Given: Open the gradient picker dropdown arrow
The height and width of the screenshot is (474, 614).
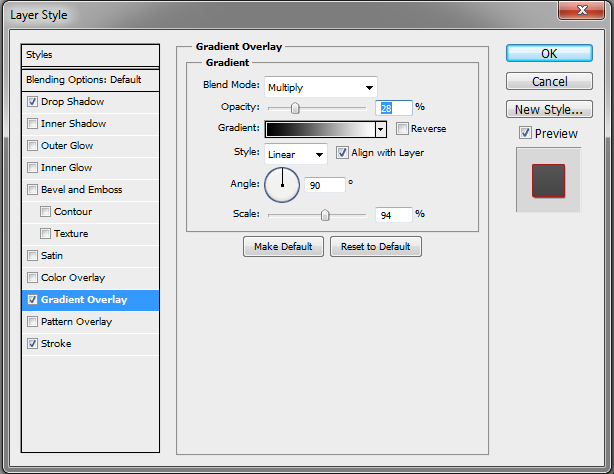Looking at the screenshot, I should point(381,129).
